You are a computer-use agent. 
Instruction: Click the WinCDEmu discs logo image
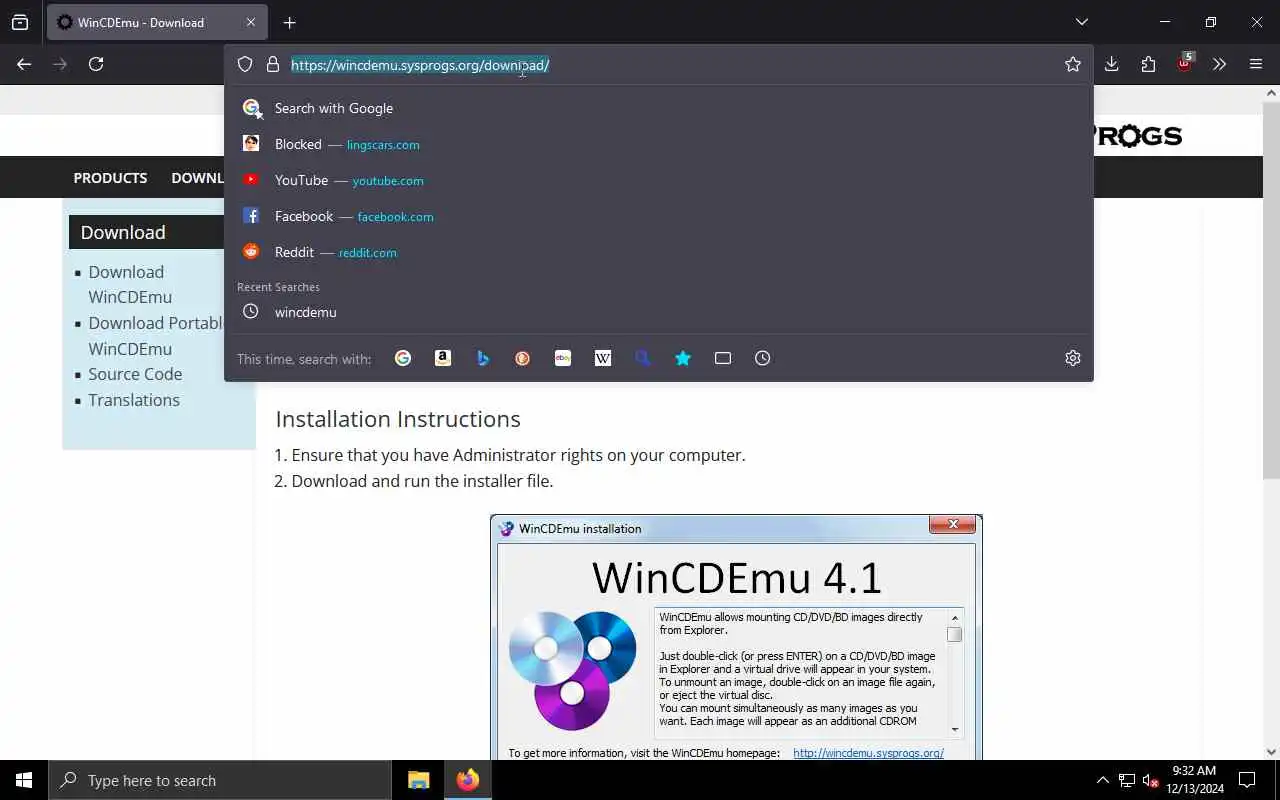(x=572, y=670)
